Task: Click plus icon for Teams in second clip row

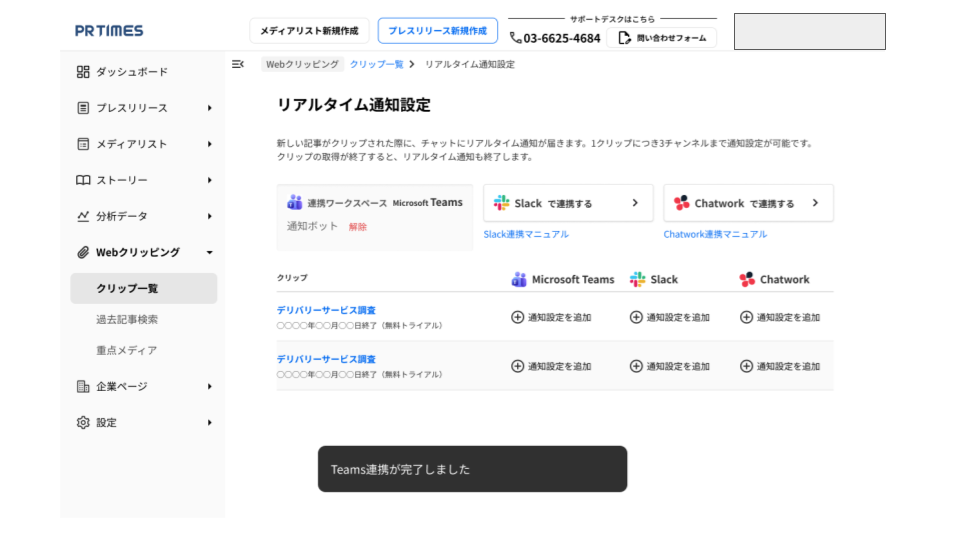Action: coord(517,366)
